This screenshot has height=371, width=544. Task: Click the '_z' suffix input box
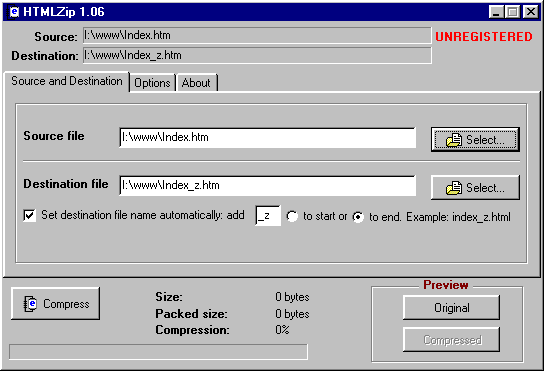268,216
